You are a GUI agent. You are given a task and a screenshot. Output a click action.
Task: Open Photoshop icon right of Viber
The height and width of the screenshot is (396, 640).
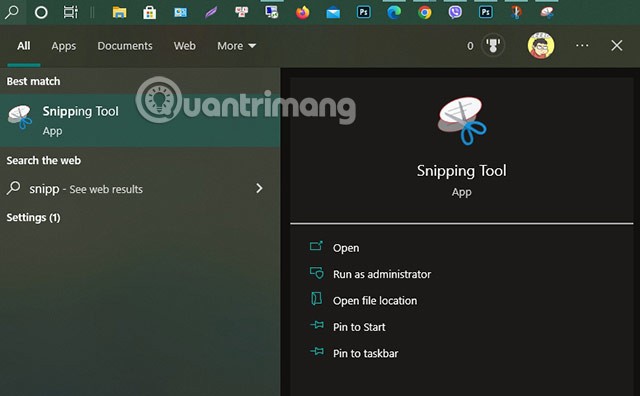tap(486, 13)
